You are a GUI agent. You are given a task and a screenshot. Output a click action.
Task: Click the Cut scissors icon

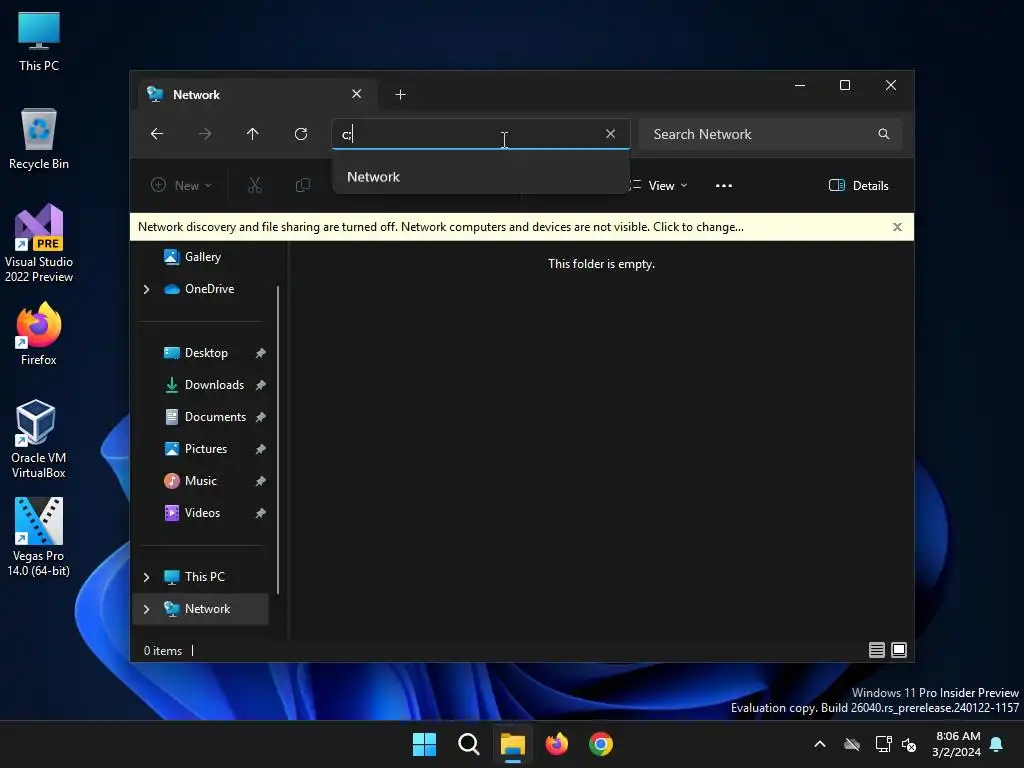255,185
